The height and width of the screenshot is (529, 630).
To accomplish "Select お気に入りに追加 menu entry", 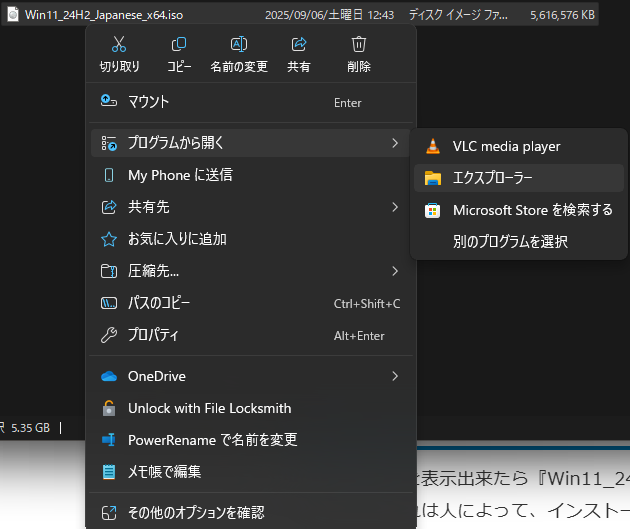I will point(251,239).
